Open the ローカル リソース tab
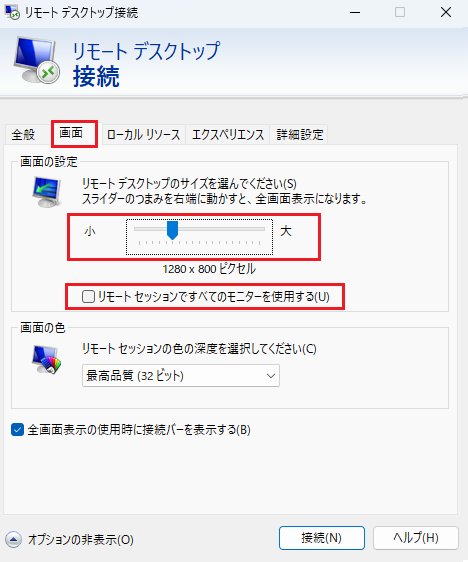 pyautogui.click(x=143, y=135)
